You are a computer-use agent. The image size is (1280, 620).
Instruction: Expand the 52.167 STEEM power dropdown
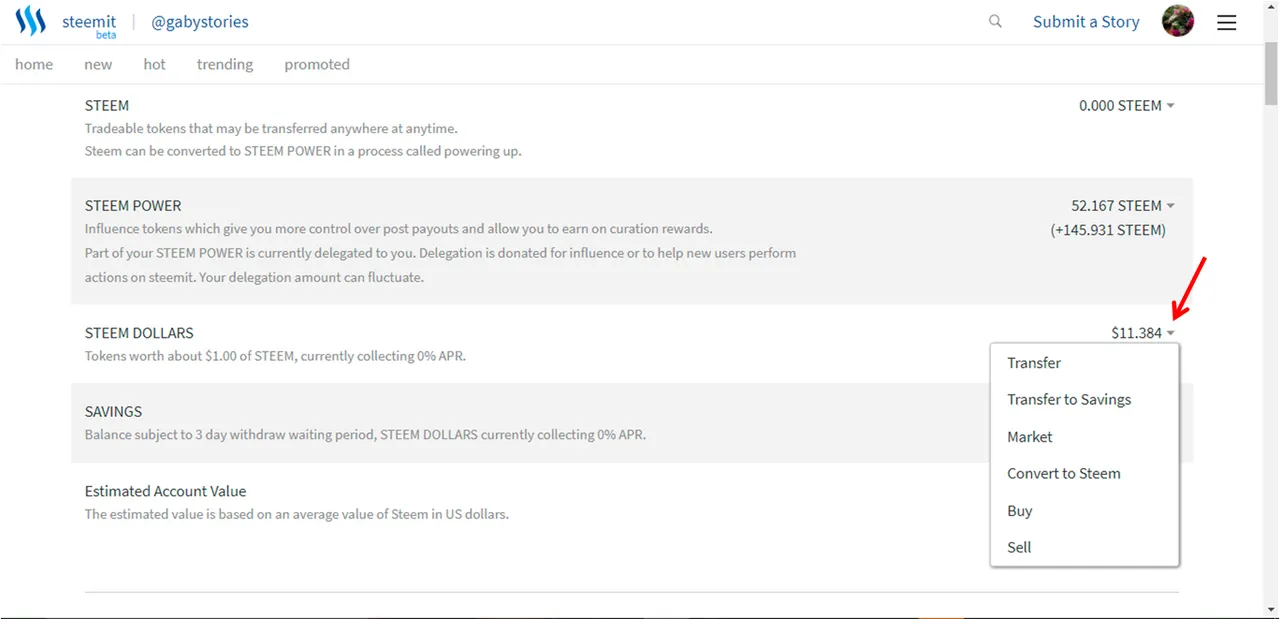1122,205
